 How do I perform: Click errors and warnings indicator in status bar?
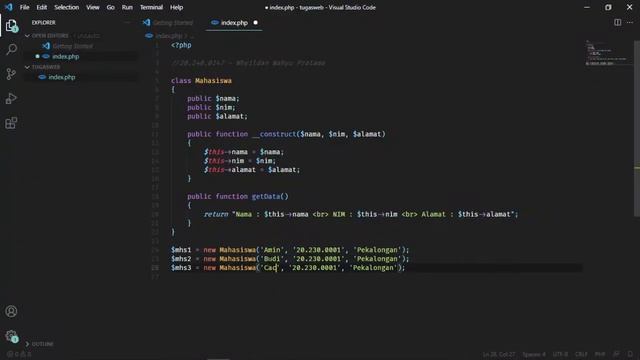pyautogui.click(x=19, y=354)
